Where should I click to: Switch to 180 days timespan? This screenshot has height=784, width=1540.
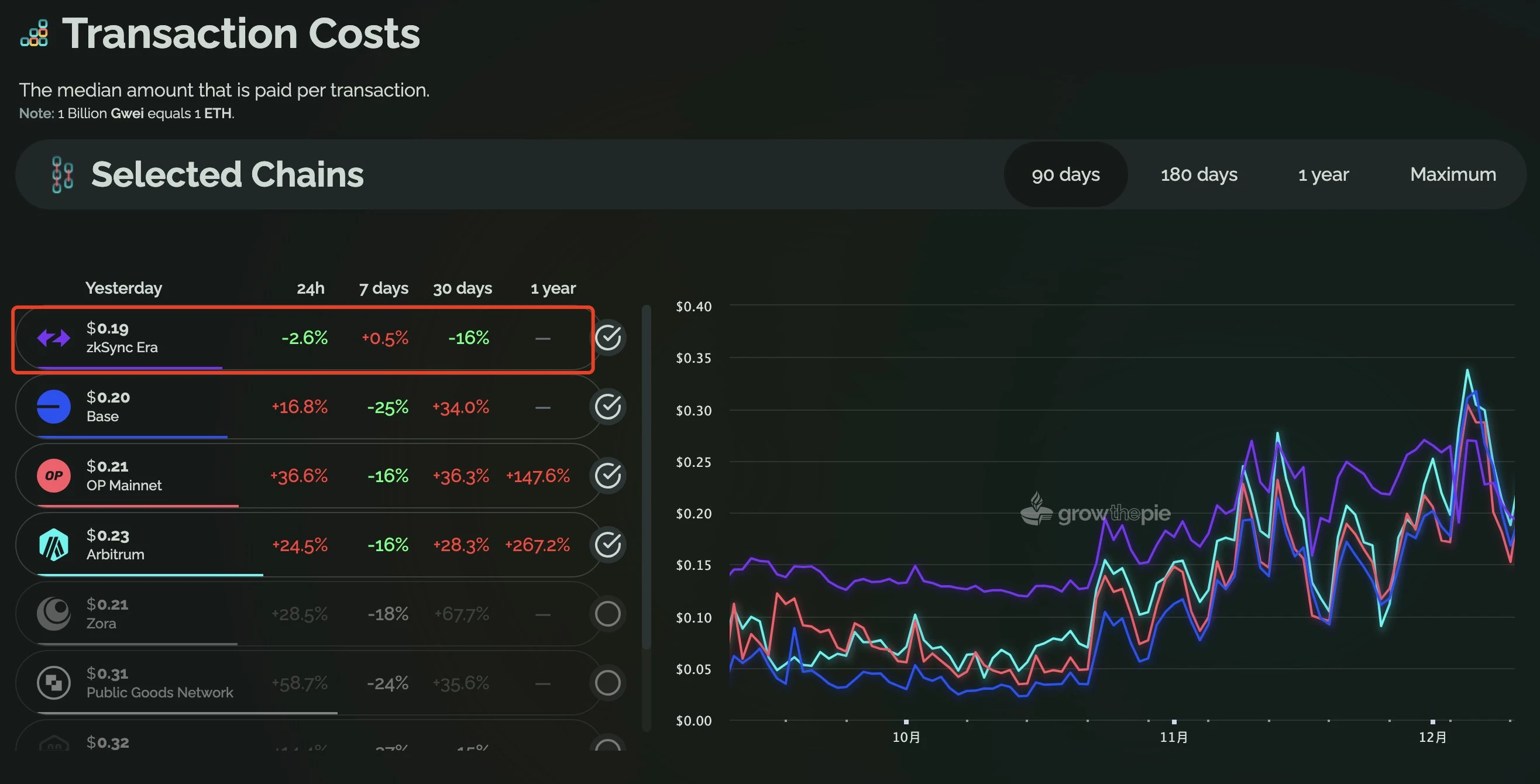pos(1199,174)
